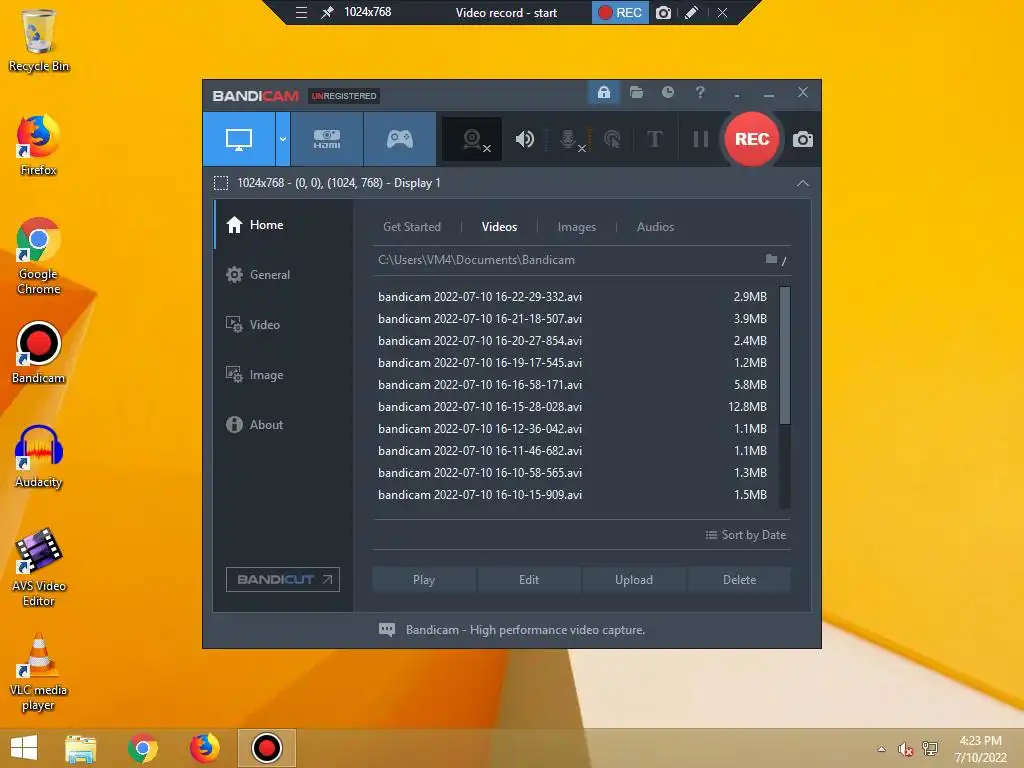Image resolution: width=1024 pixels, height=768 pixels.
Task: Toggle webcam overlay icon
Action: click(472, 139)
